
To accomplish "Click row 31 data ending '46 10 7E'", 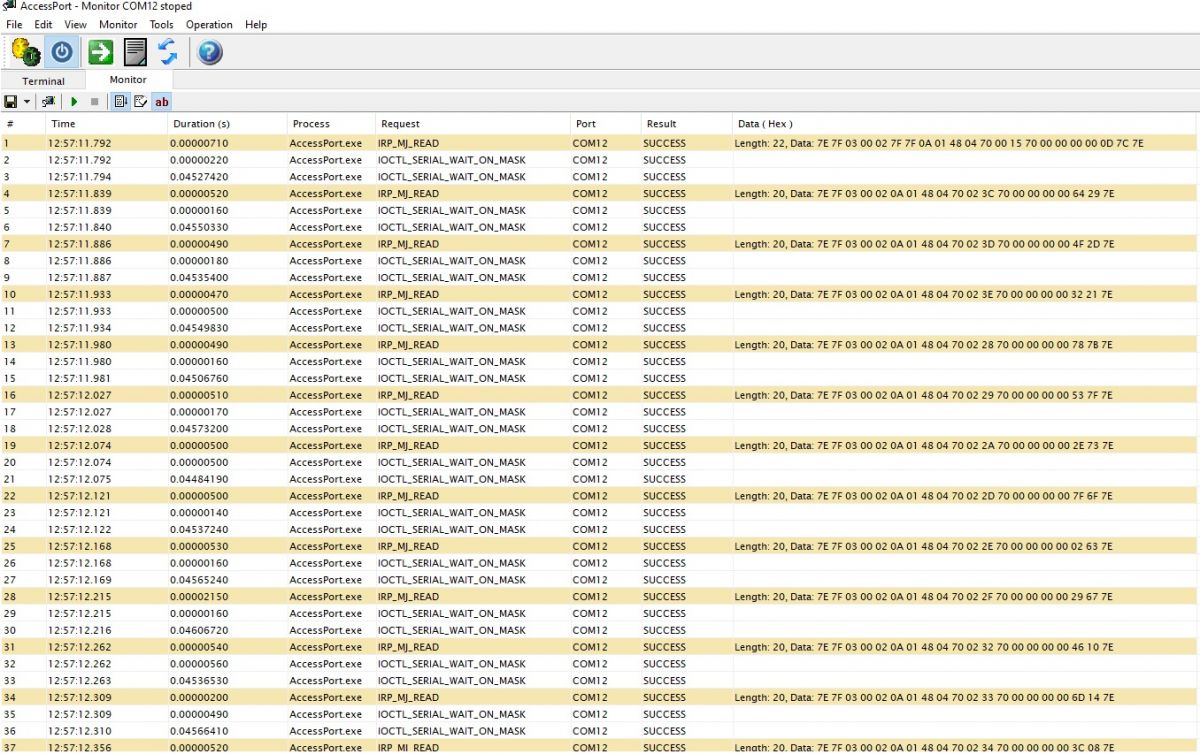I will (x=923, y=647).
